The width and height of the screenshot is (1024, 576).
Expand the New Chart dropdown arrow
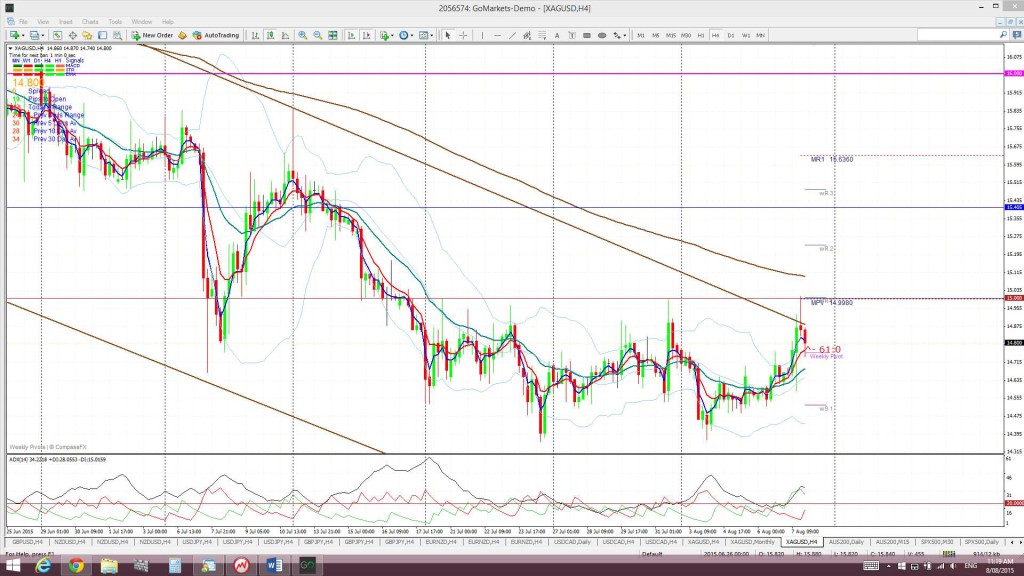23,35
